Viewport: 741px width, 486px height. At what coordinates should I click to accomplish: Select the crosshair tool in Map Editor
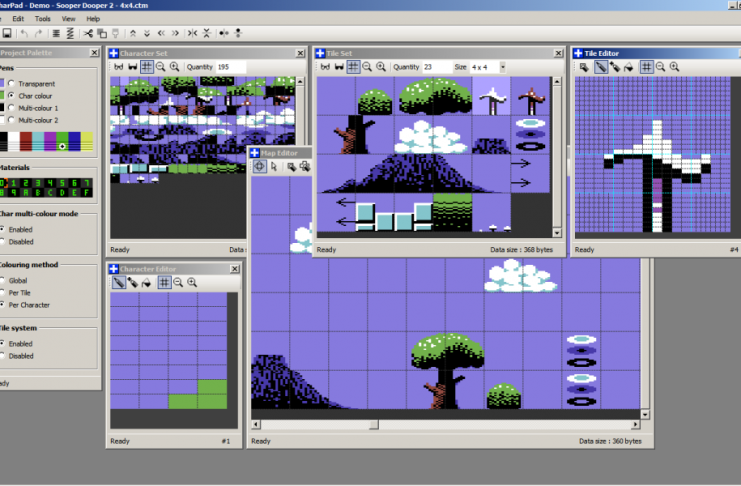point(259,166)
